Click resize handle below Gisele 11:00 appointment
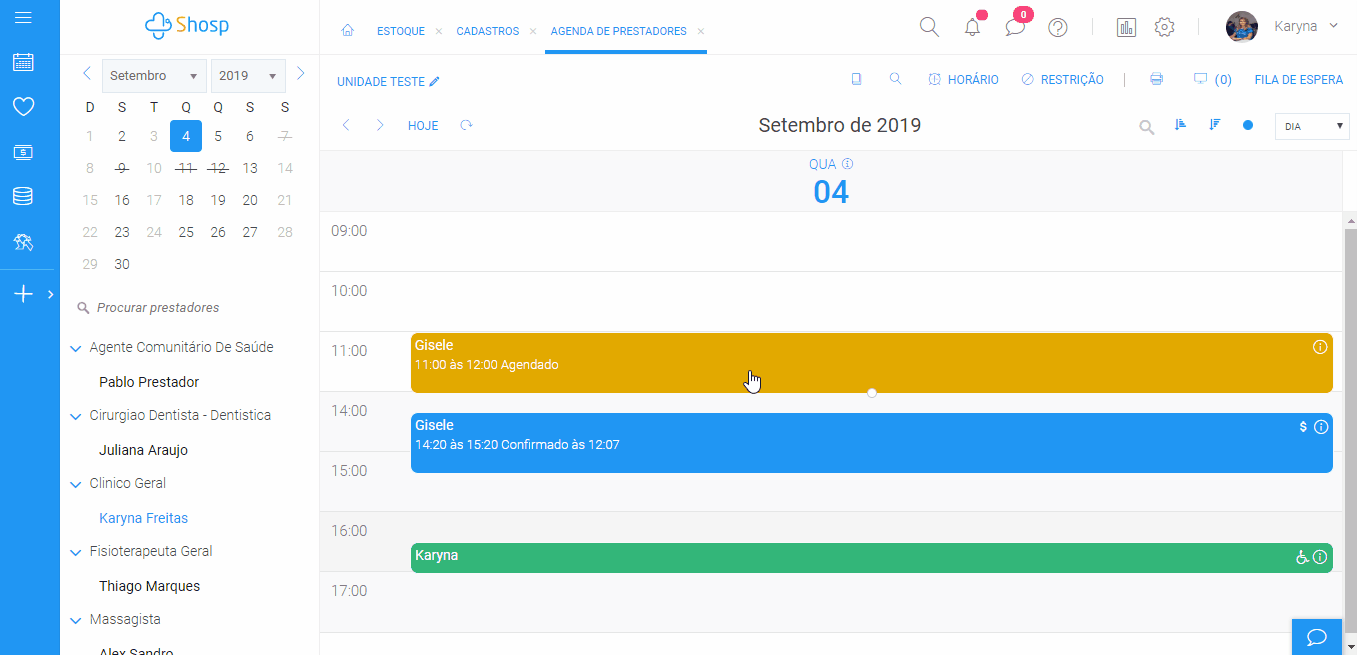1357x655 pixels. pos(872,393)
